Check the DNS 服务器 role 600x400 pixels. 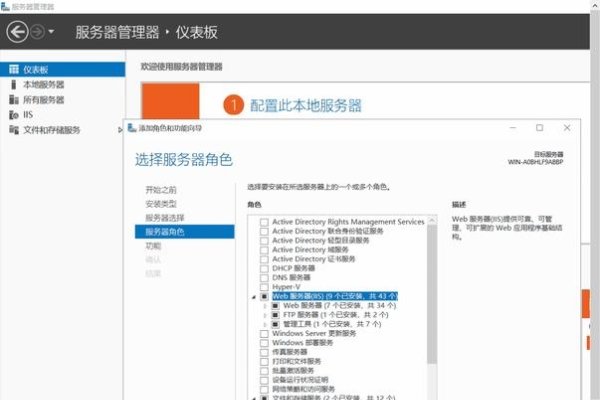[x=264, y=278]
